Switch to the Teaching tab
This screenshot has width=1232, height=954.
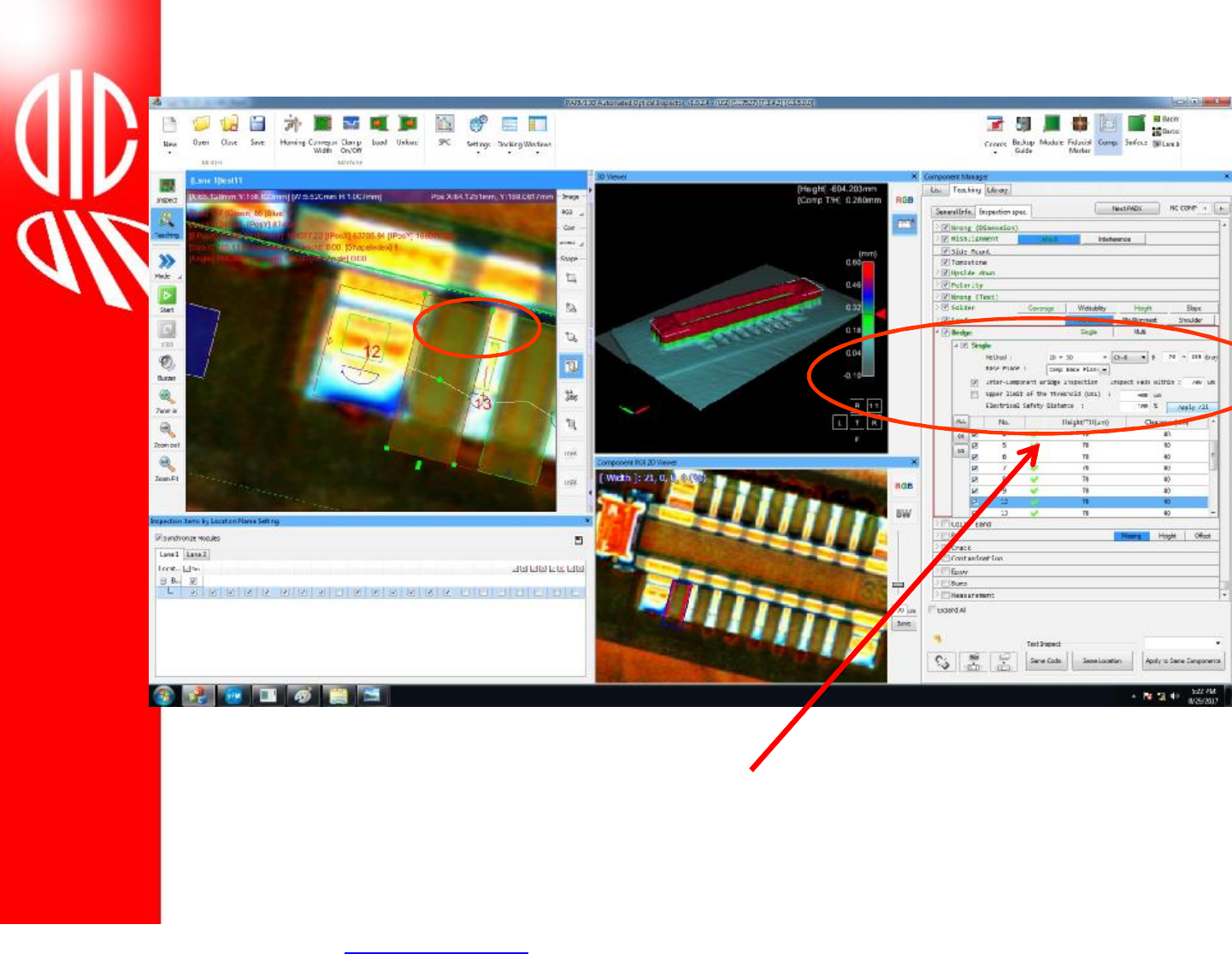967,190
